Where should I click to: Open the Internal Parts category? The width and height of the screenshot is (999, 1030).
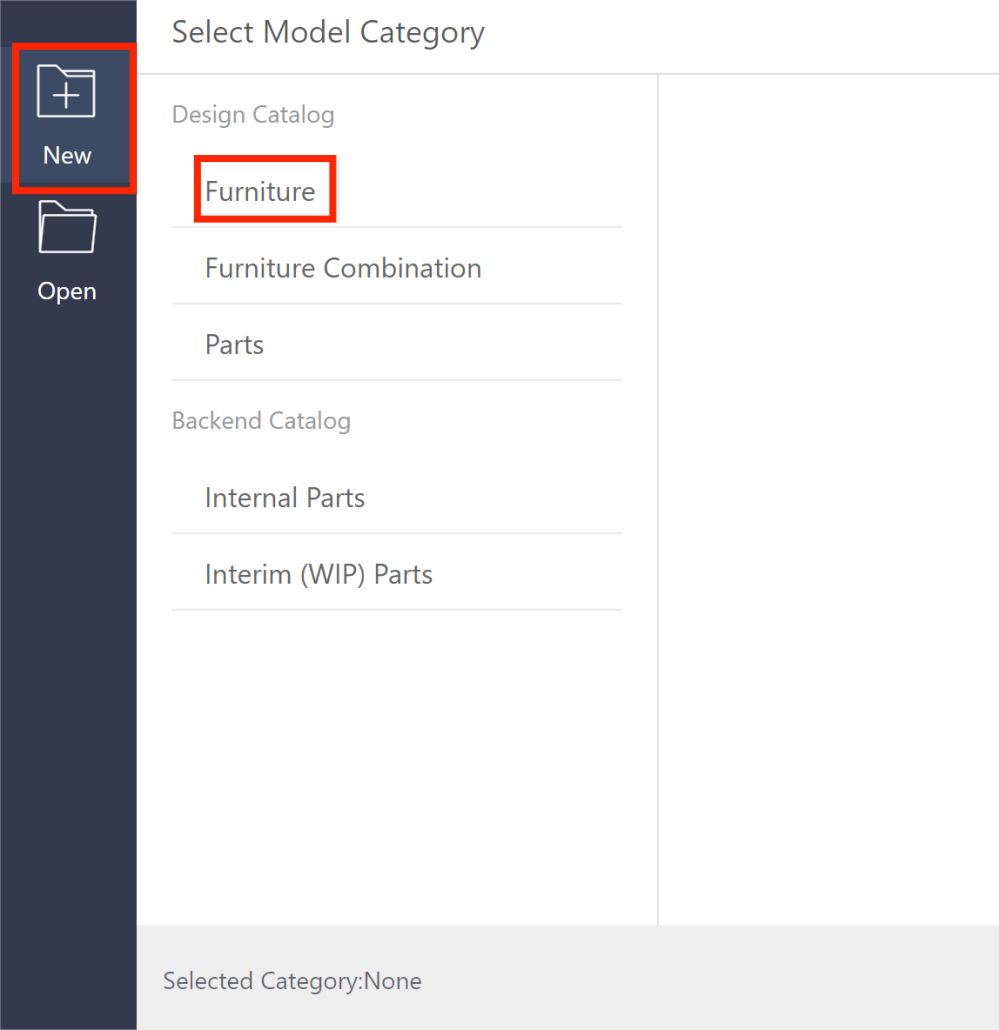coord(285,498)
